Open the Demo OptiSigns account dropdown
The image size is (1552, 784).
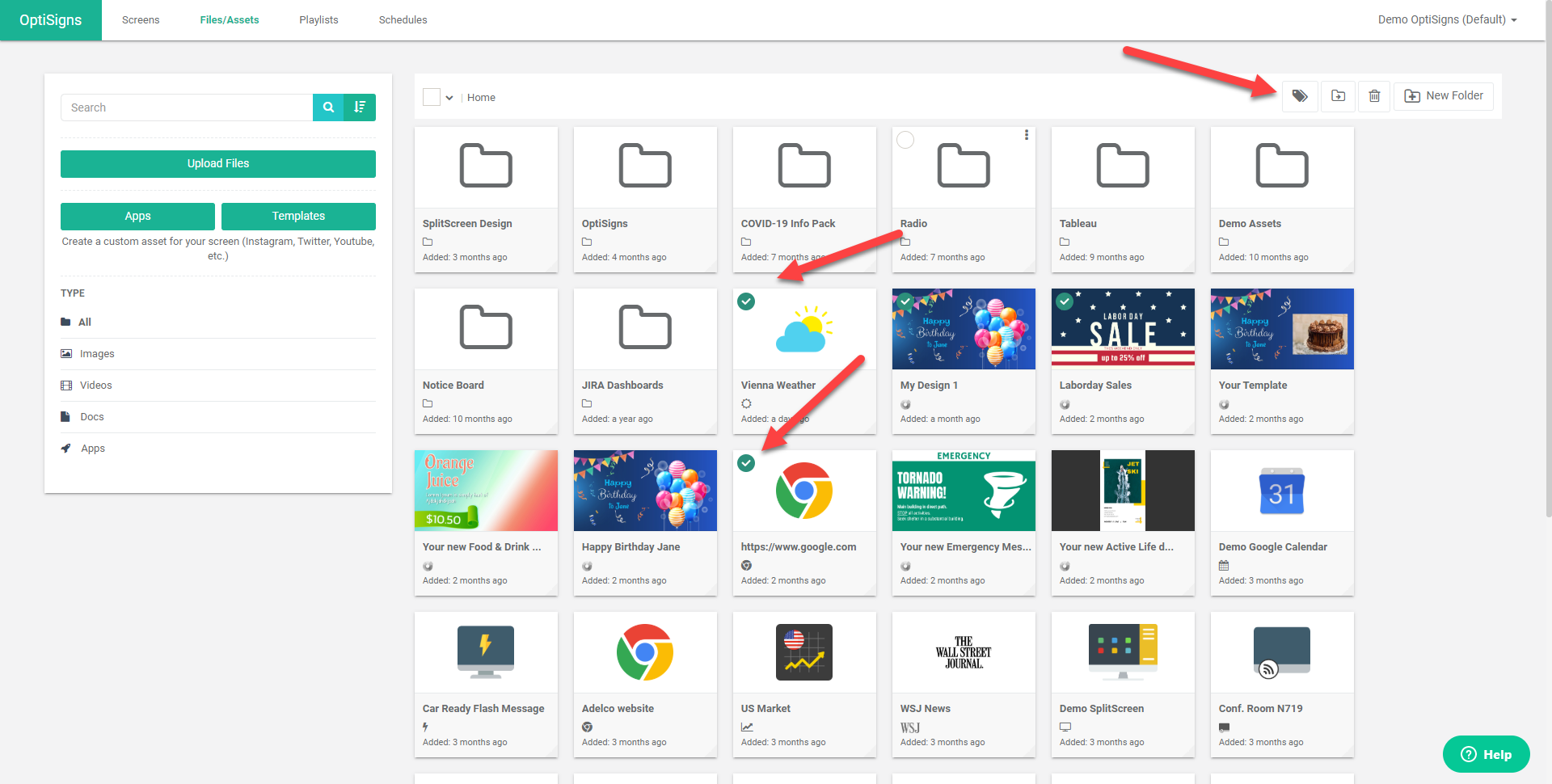[x=1447, y=19]
